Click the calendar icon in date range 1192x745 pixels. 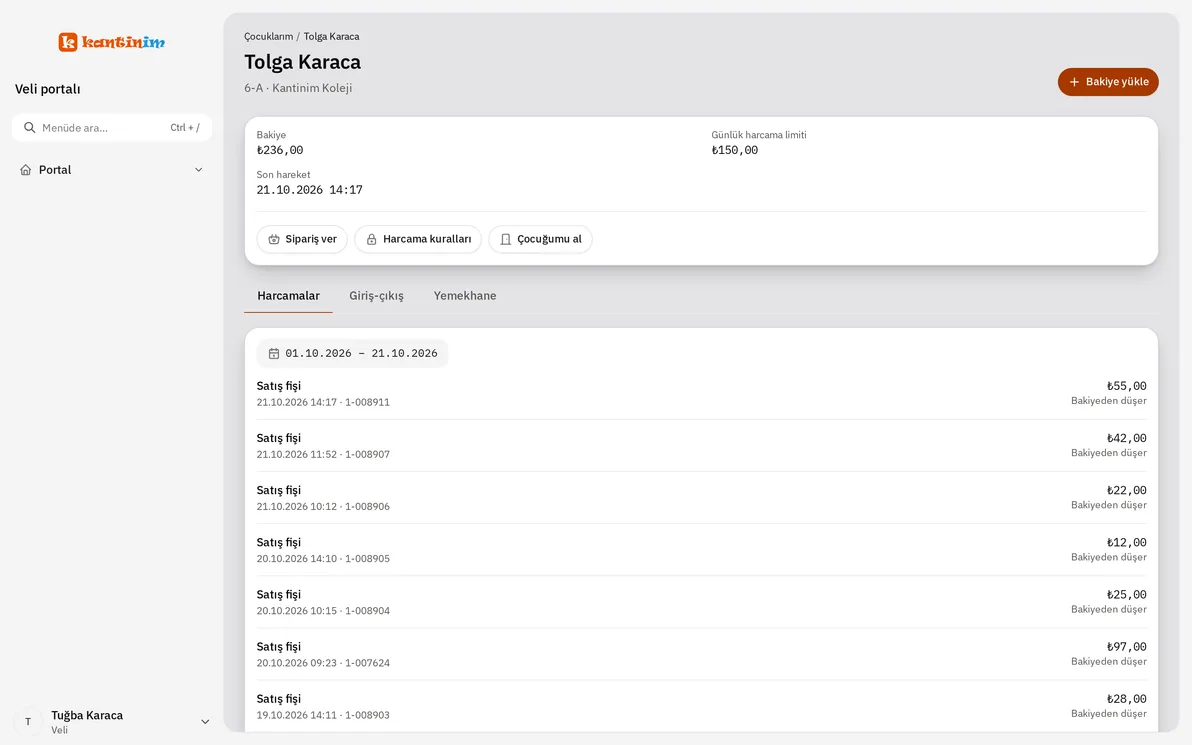274,353
